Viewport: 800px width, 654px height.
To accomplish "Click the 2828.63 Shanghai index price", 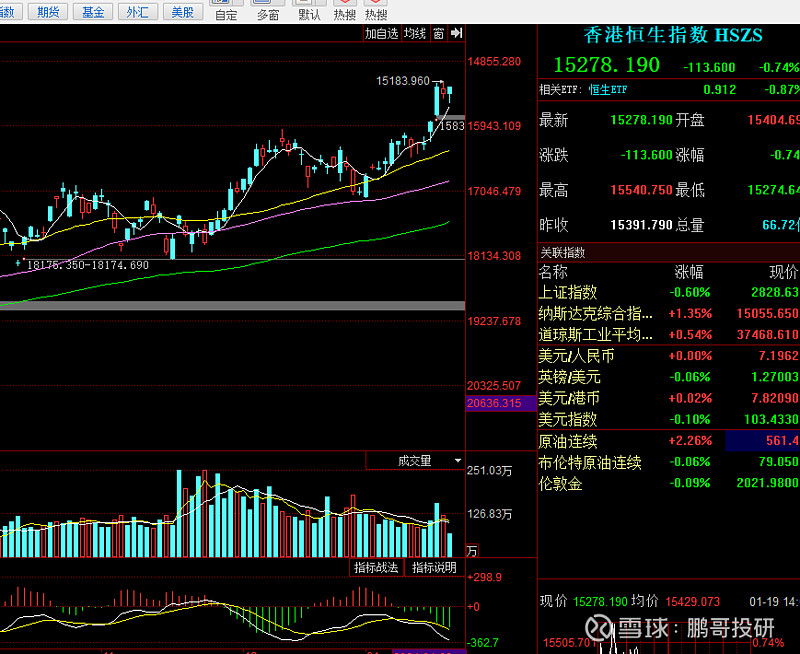I will (x=774, y=292).
